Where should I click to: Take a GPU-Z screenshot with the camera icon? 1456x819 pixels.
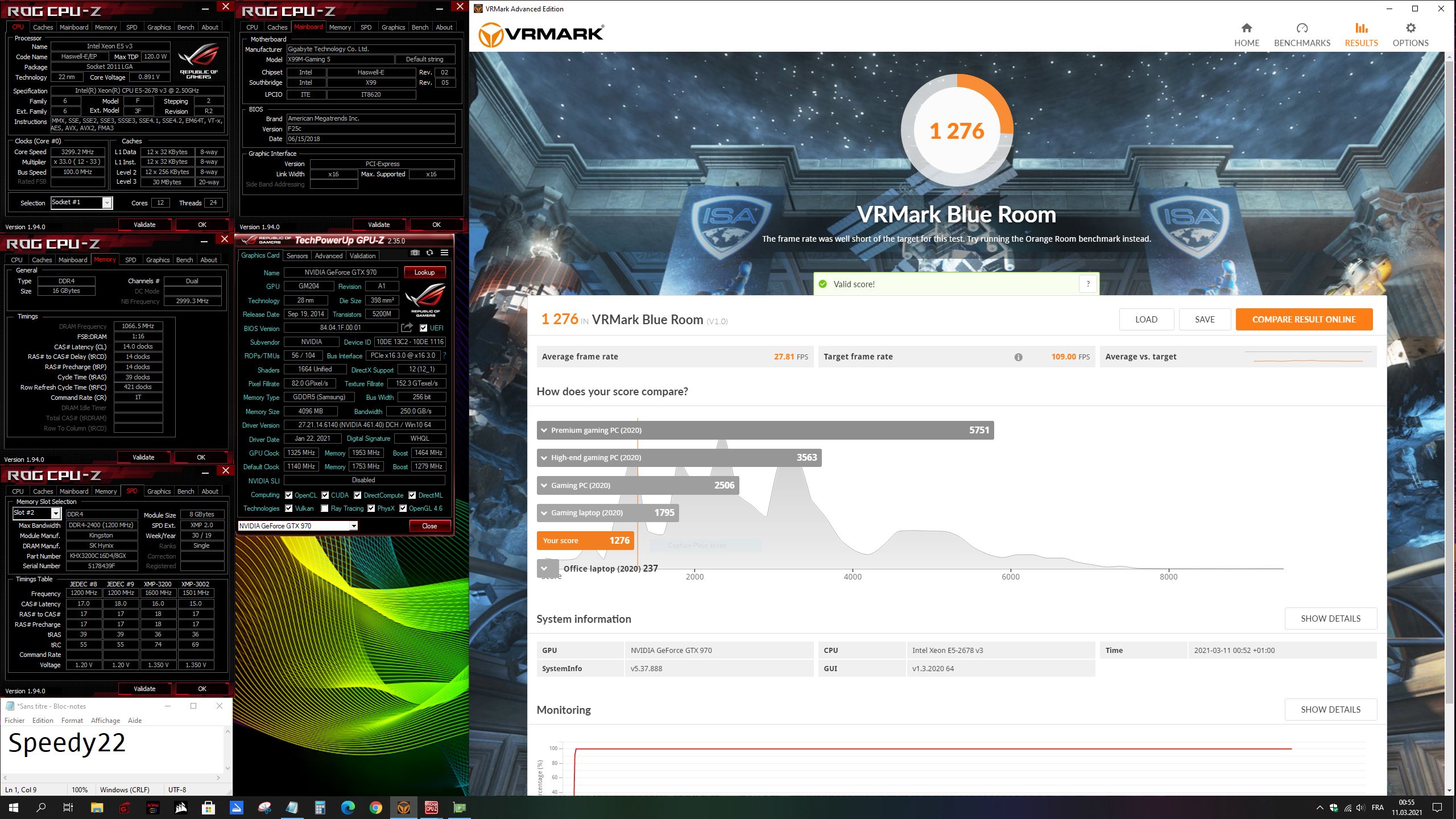[x=415, y=253]
